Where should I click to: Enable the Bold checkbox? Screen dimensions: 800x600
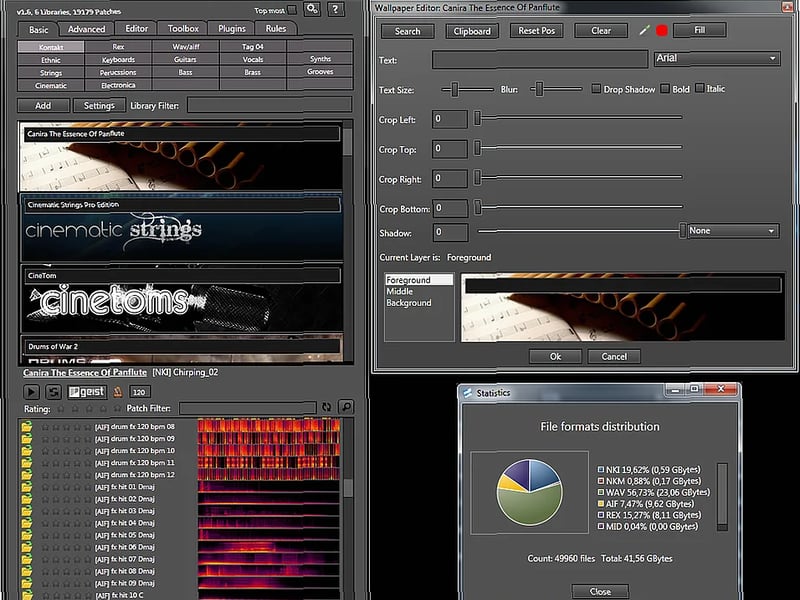point(666,88)
